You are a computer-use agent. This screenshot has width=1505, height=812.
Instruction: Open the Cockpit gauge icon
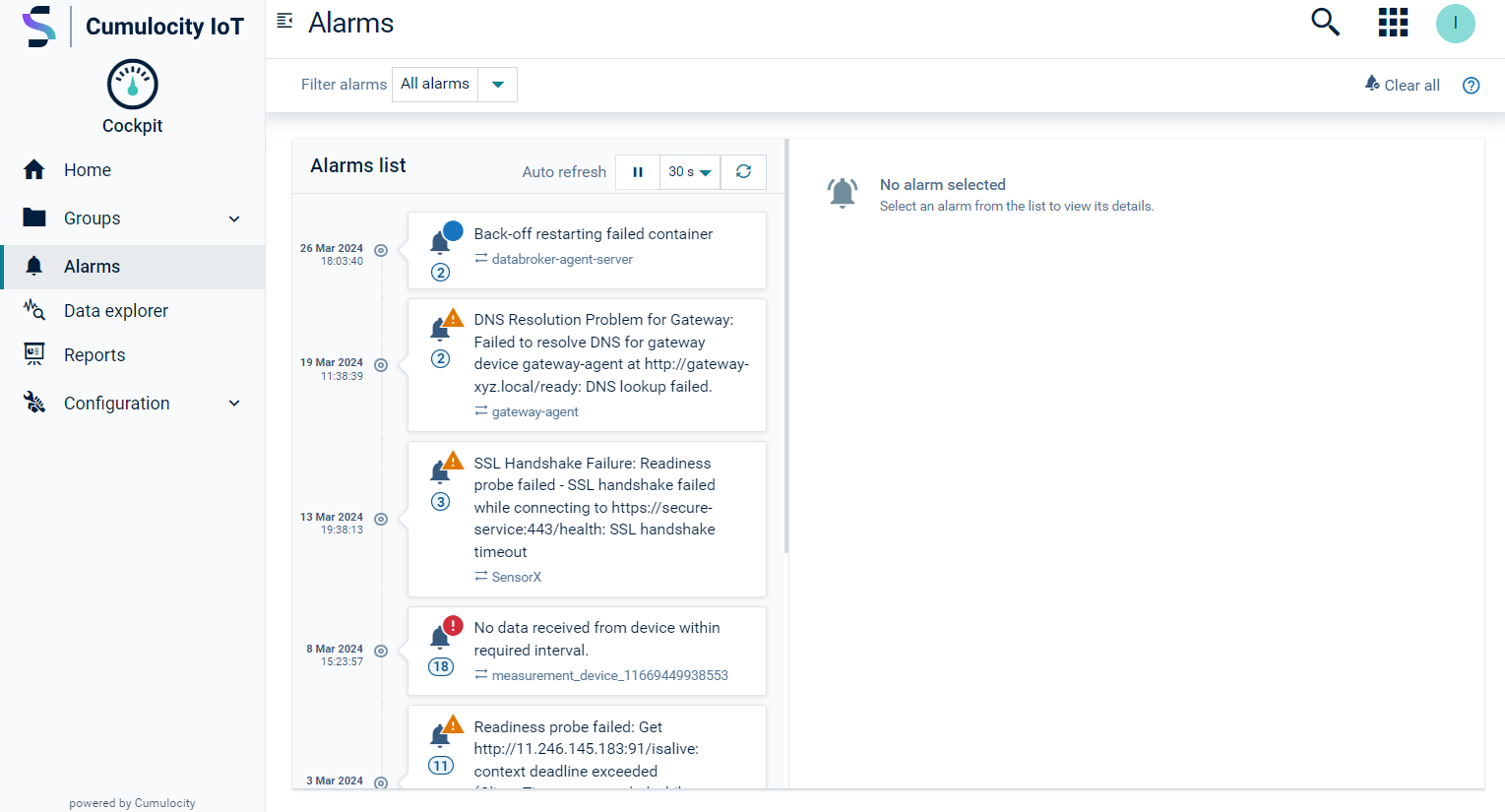132,84
